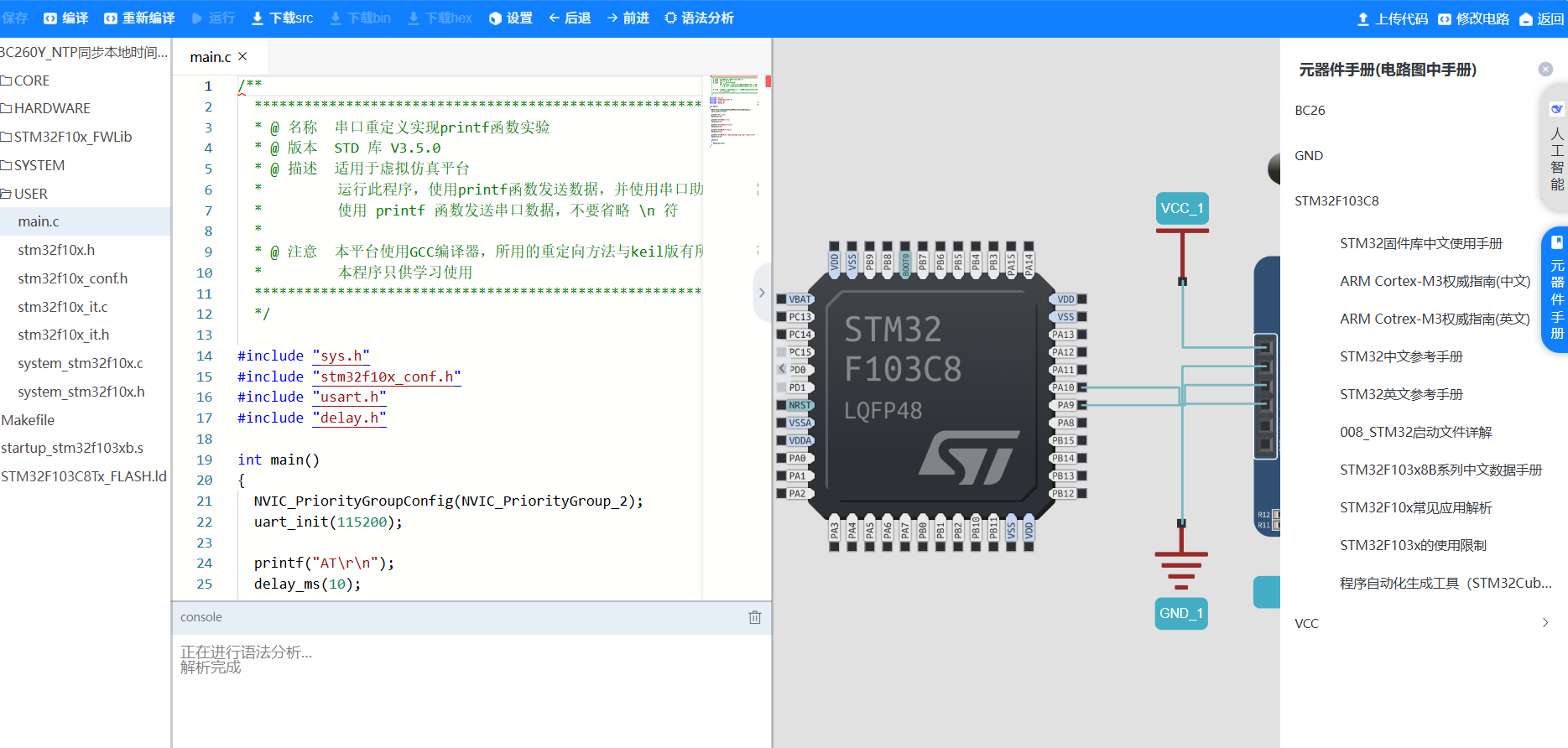The image size is (1568, 748).
Task: Click the 下载bin button
Action: tap(360, 18)
